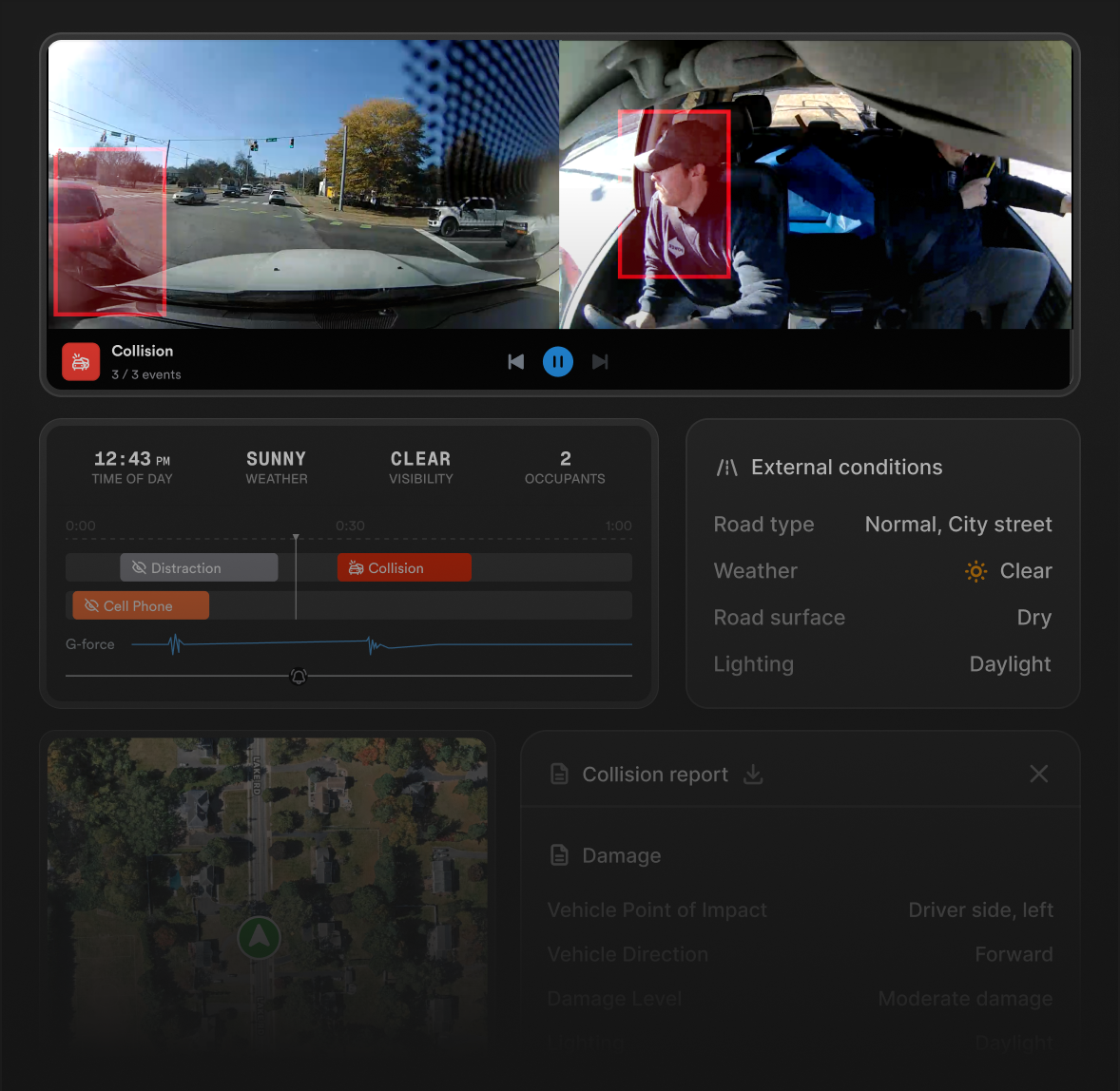The width and height of the screenshot is (1120, 1091).
Task: Click the External conditions road icon
Action: 726,468
